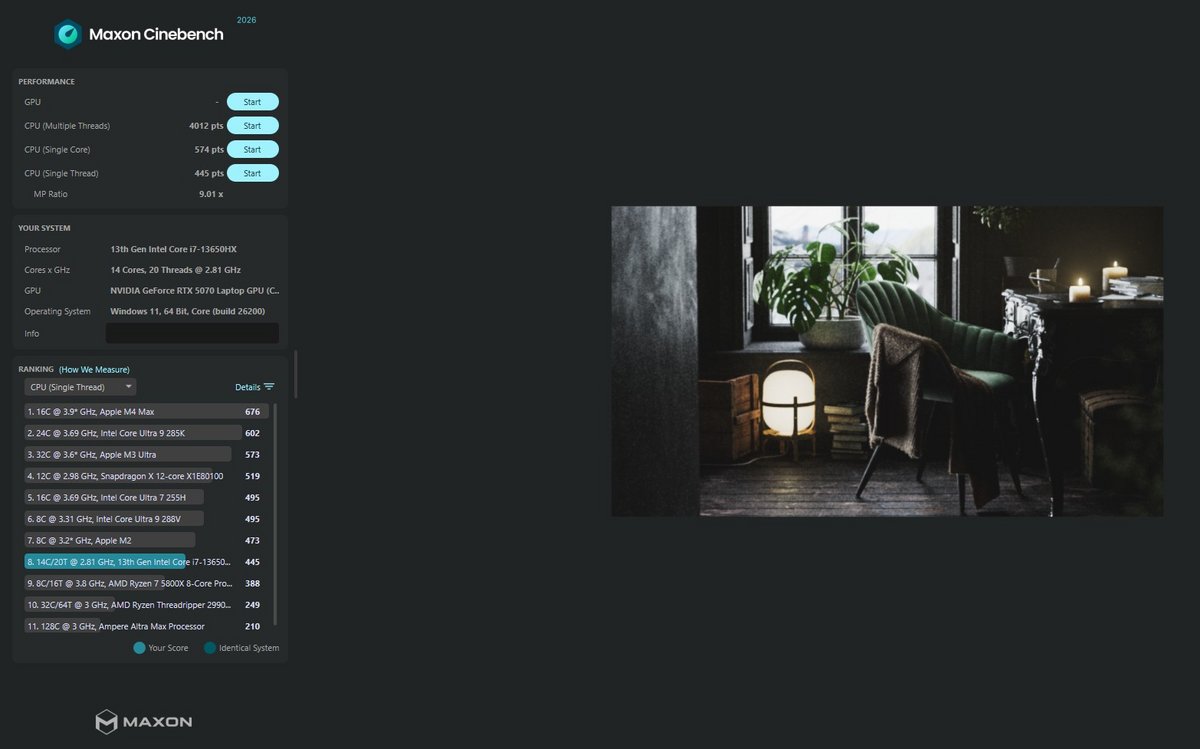Select the Apple M2 ranking row
The height and width of the screenshot is (749, 1200).
click(147, 541)
